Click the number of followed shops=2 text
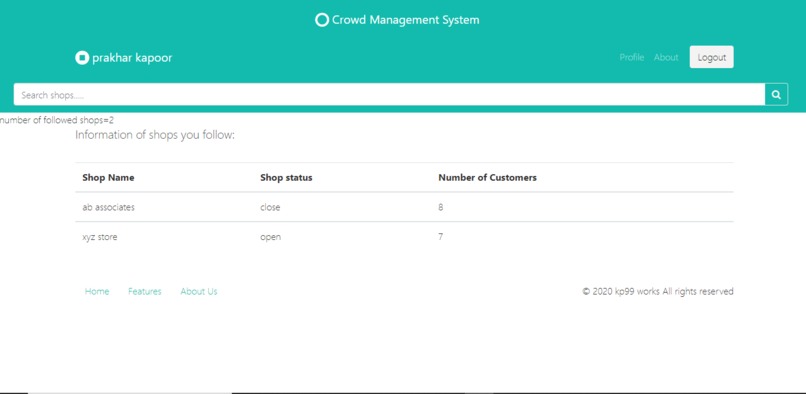The image size is (806, 394). (57, 120)
